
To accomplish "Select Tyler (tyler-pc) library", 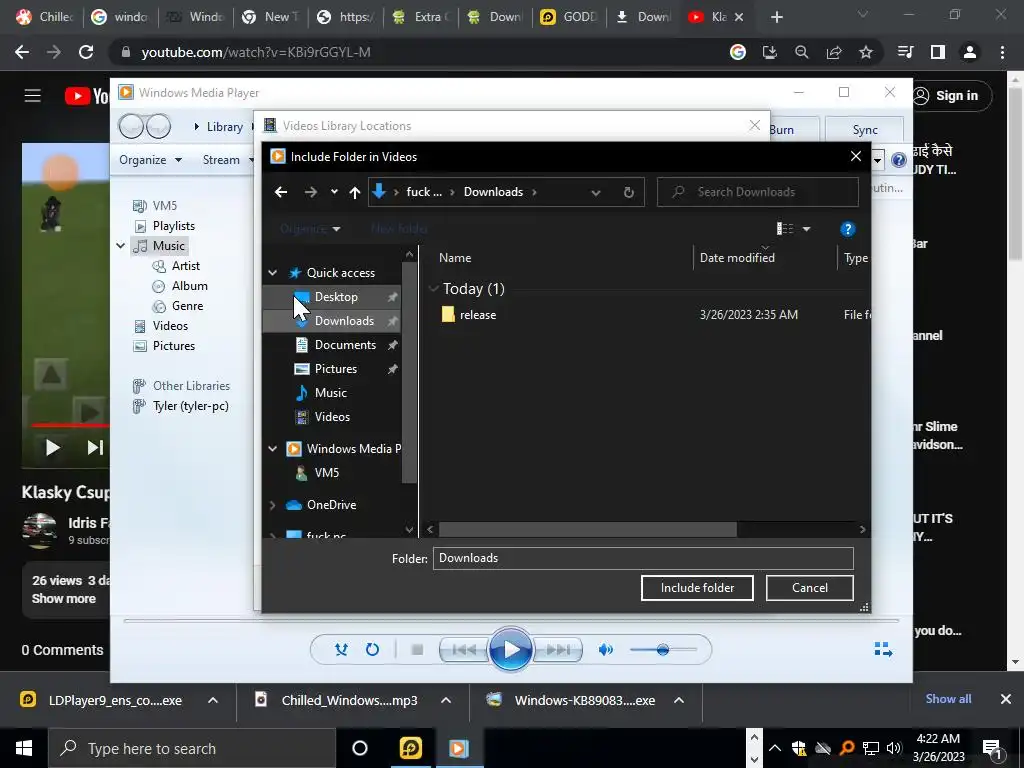I will point(190,406).
